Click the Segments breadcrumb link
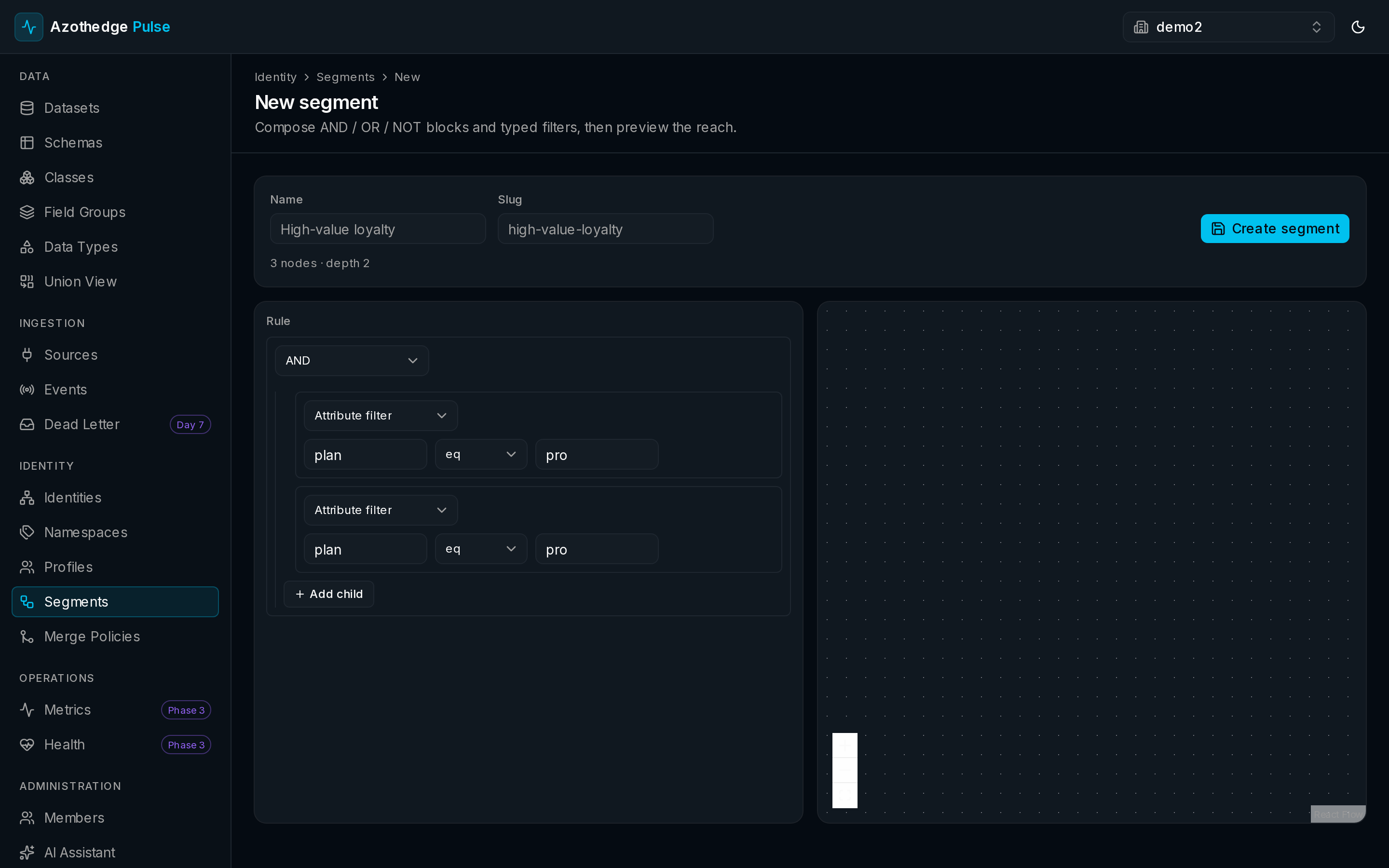 point(345,77)
